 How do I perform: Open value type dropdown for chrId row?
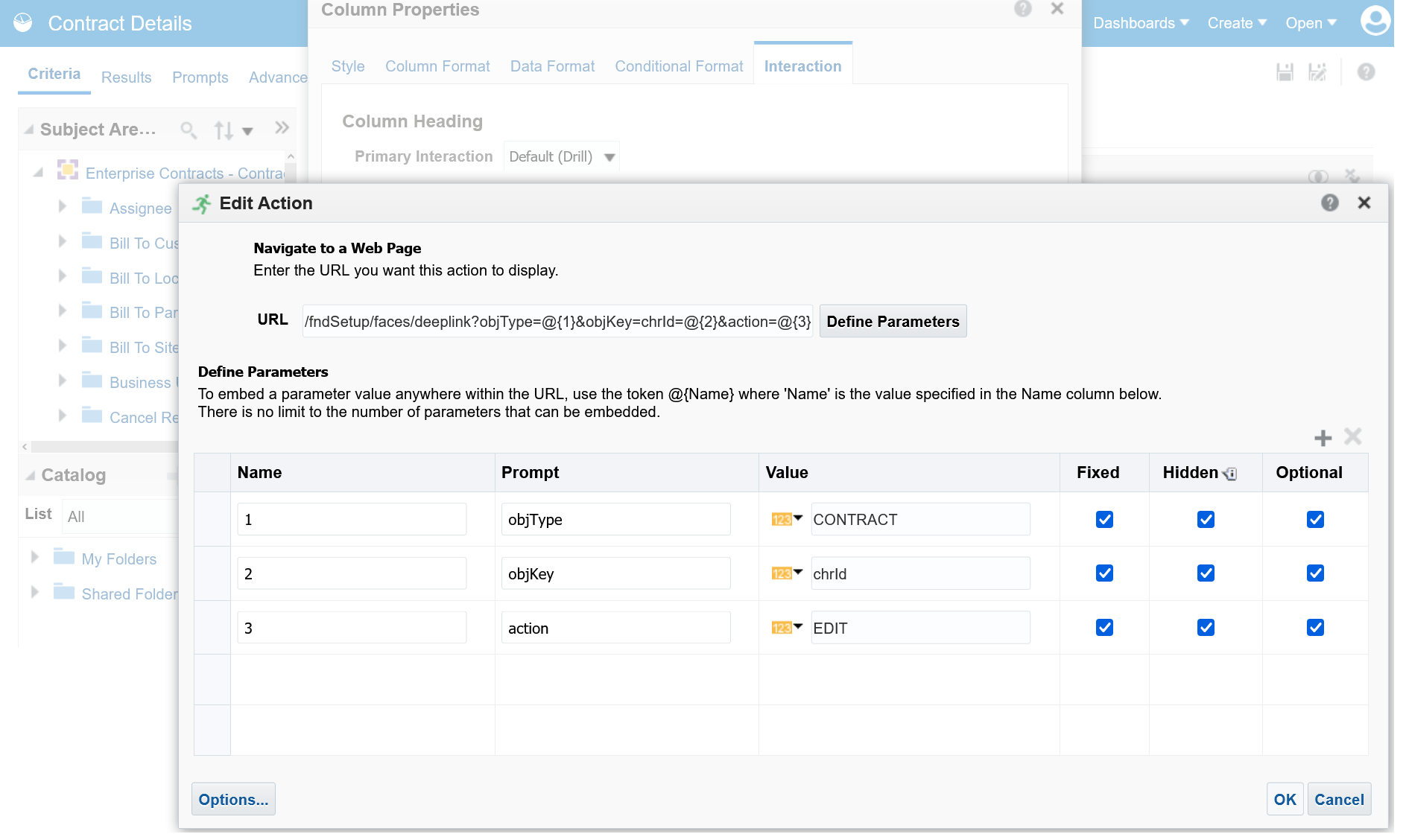[787, 573]
